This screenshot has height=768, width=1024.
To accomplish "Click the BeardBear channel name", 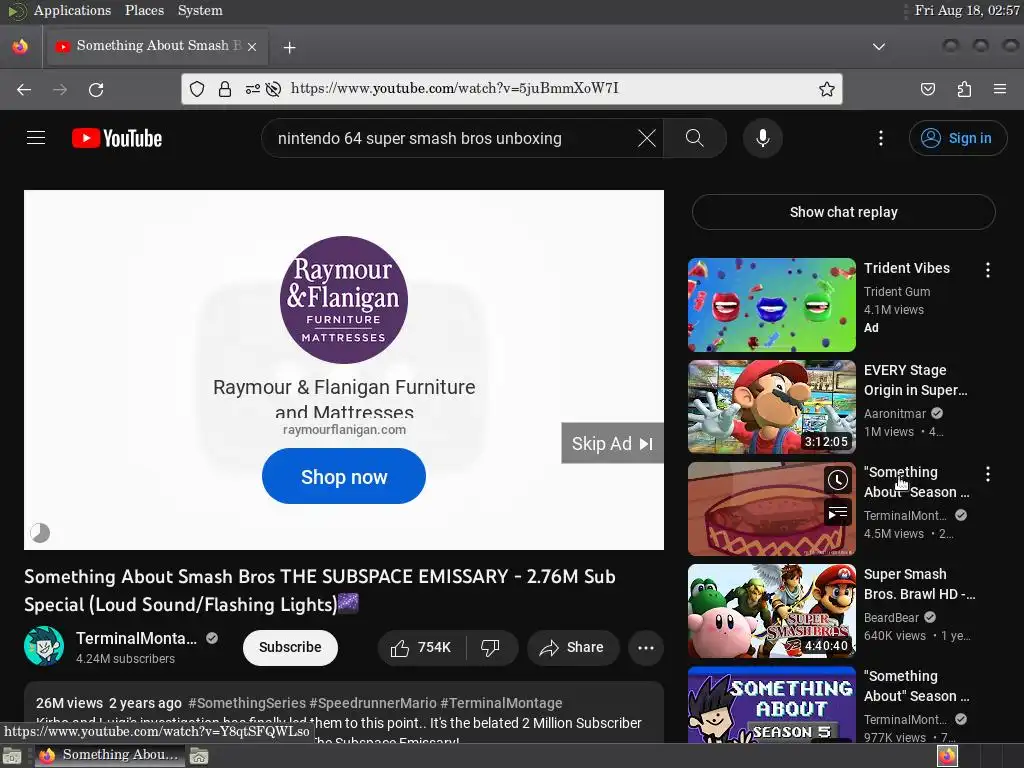I will [891, 617].
